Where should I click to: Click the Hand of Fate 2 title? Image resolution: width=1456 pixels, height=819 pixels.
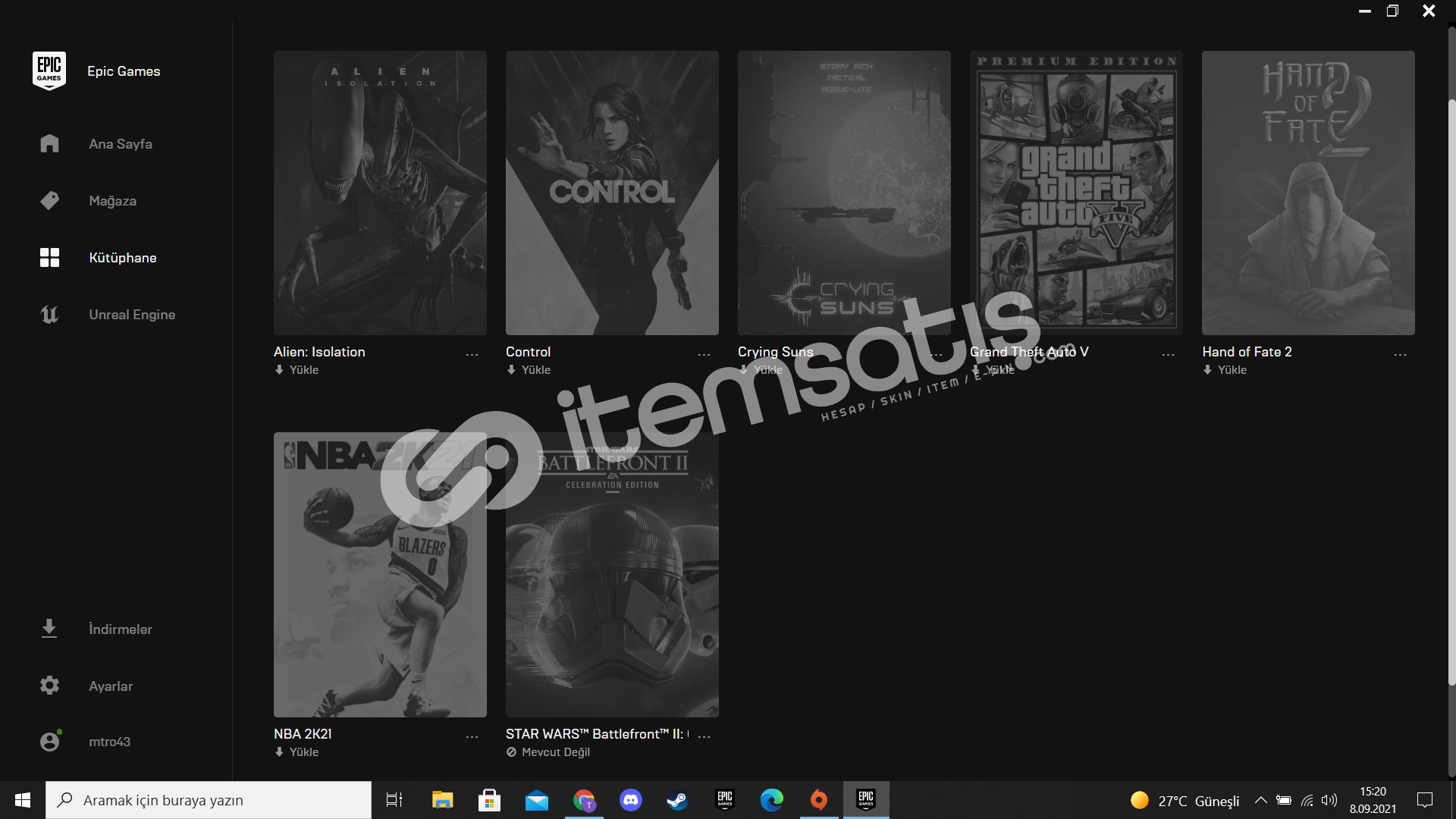click(1247, 352)
